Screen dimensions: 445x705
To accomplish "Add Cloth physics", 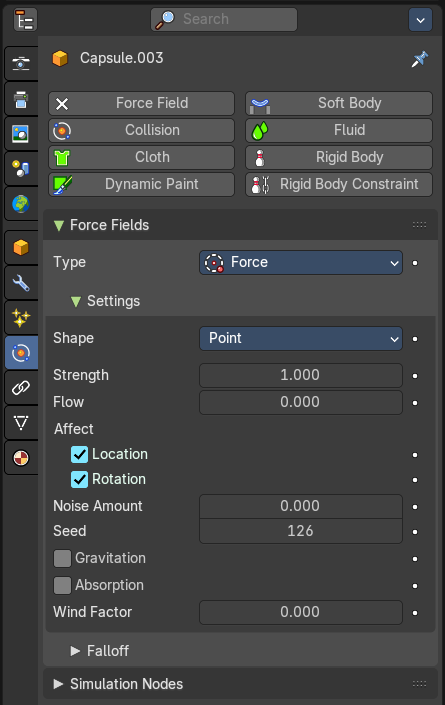I will coord(142,157).
